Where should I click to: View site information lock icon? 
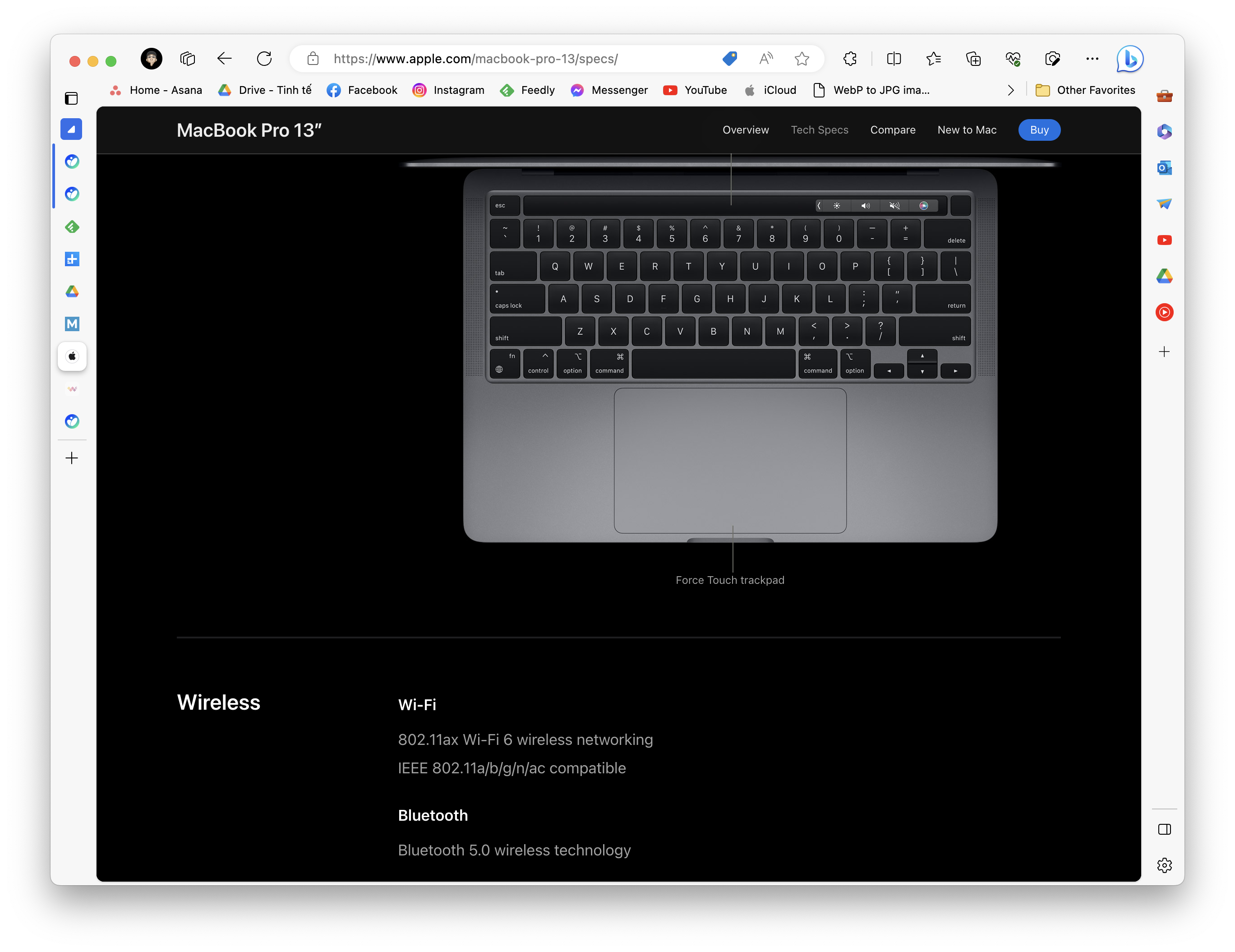[313, 59]
